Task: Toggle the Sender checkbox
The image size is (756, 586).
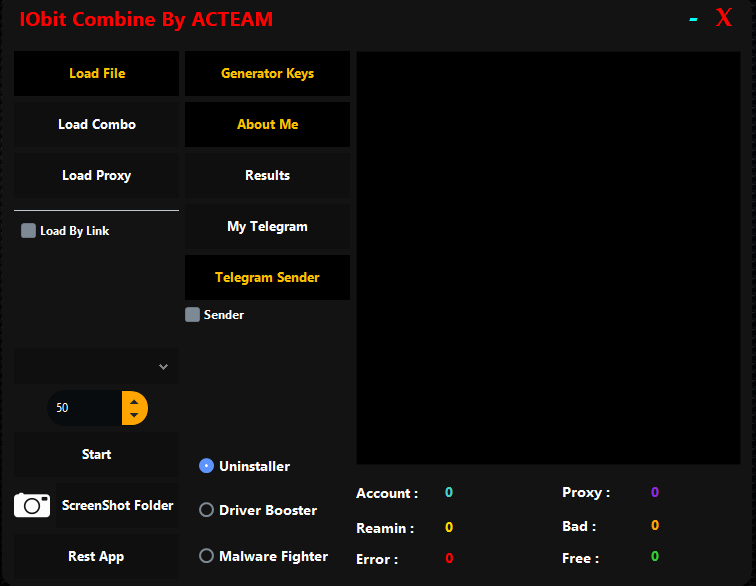Action: pyautogui.click(x=192, y=314)
